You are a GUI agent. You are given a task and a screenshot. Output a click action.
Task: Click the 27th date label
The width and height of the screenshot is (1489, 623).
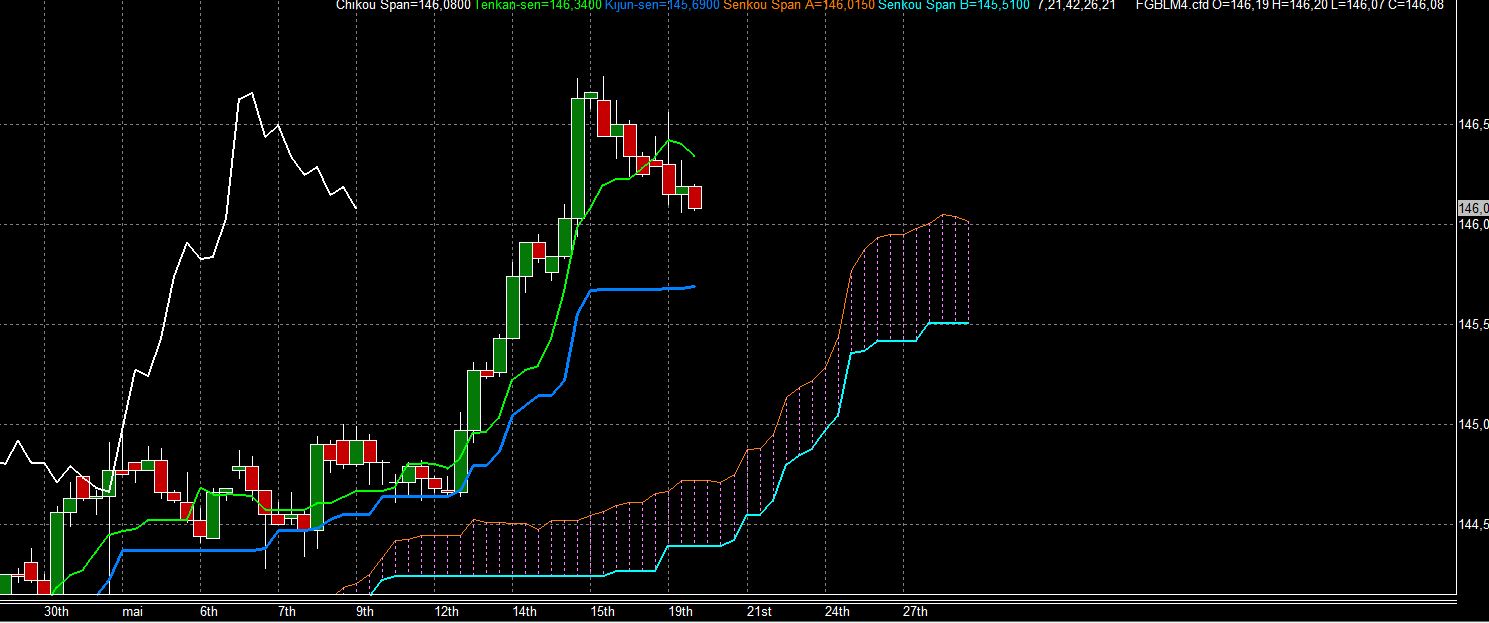(x=915, y=611)
